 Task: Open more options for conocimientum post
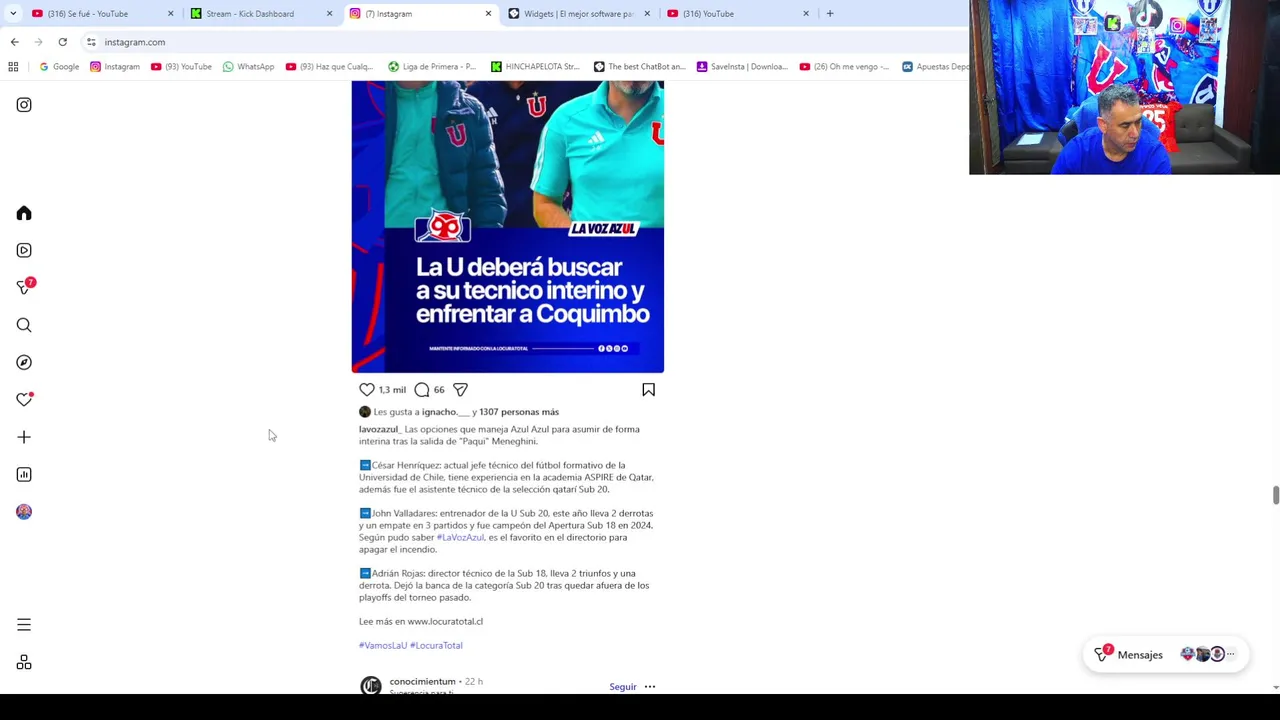[x=650, y=687]
